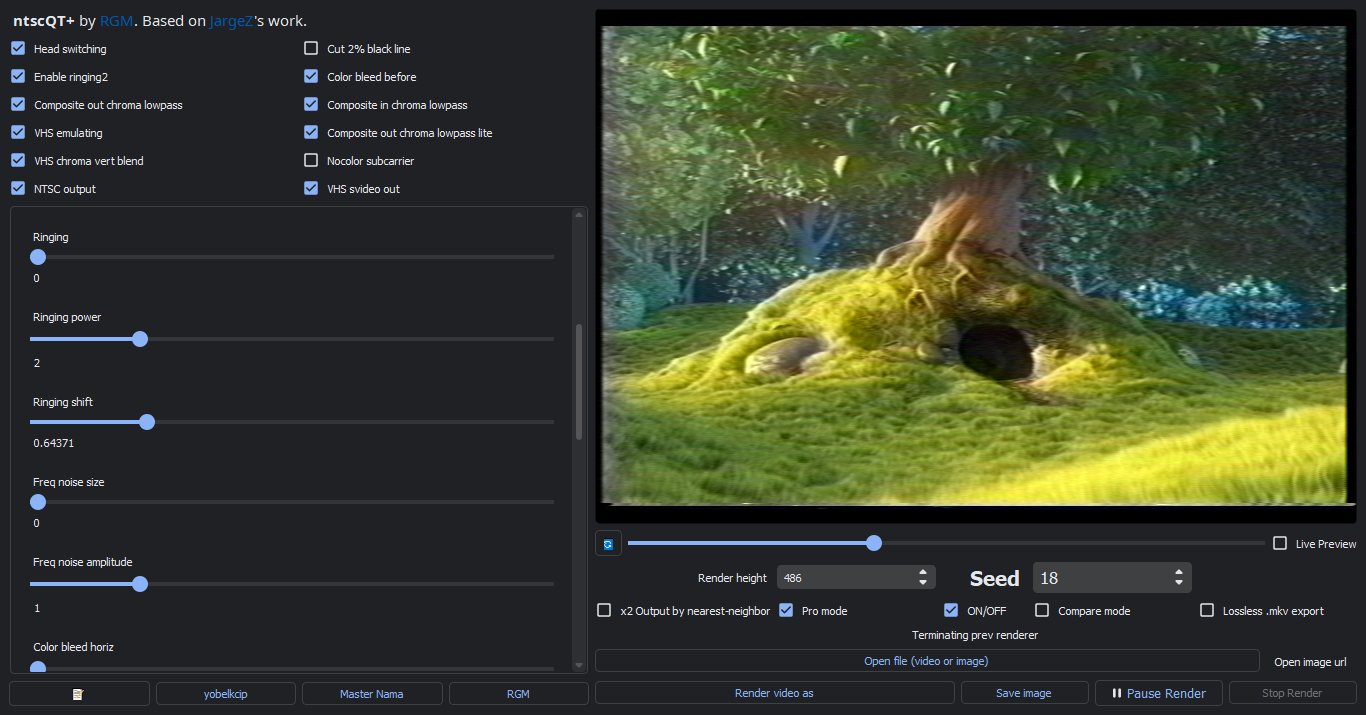
Task: Pause Render with the pause icon button
Action: coord(1158,693)
